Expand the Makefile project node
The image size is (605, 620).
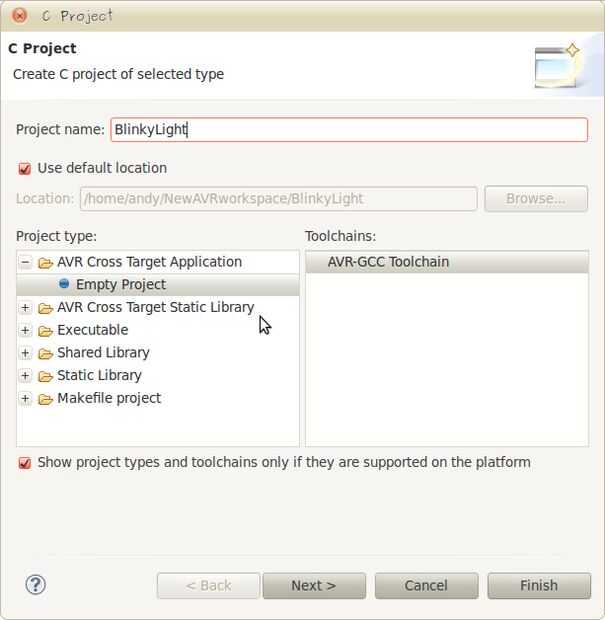click(25, 398)
